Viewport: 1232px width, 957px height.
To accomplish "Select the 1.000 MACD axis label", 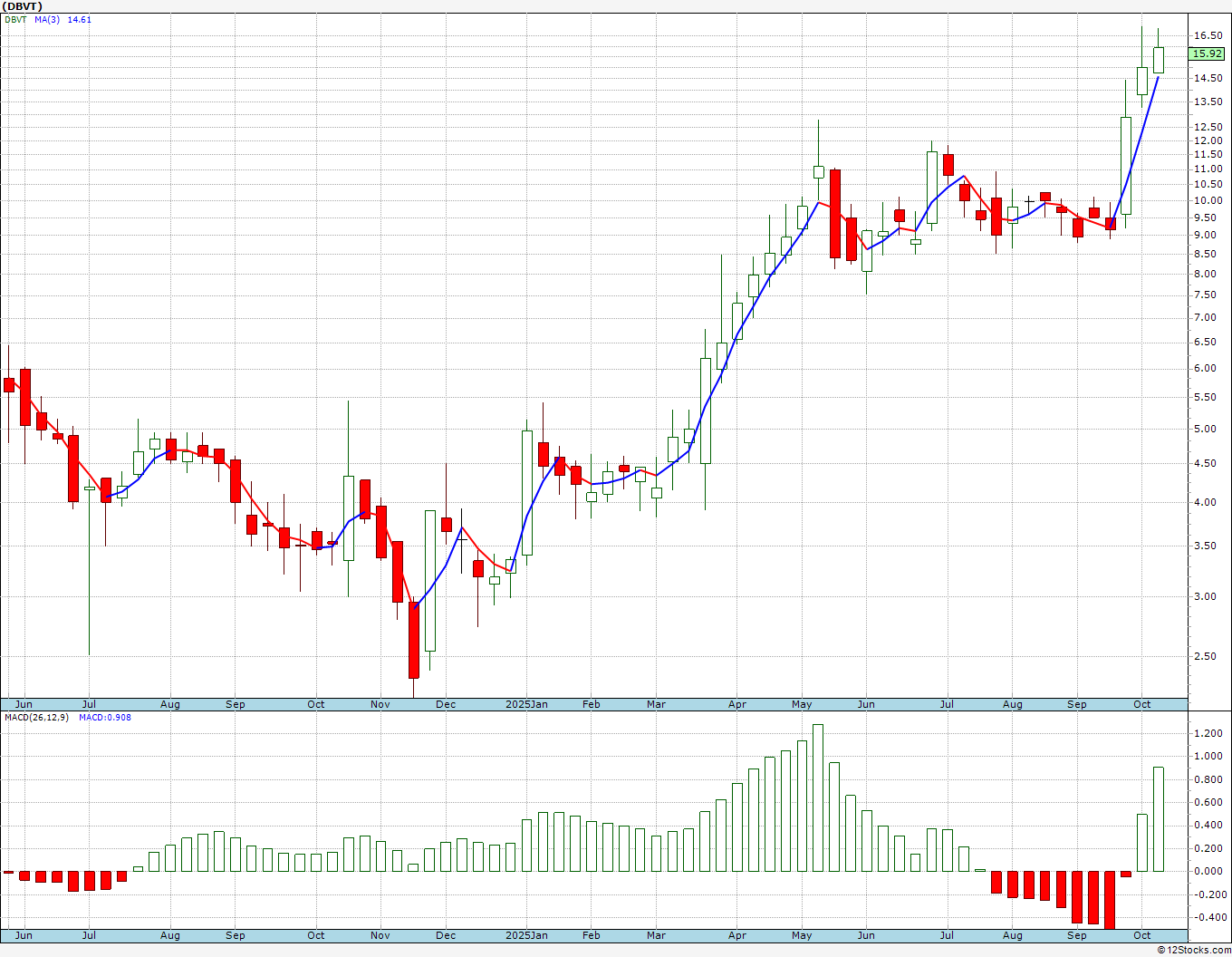I will click(x=1208, y=757).
